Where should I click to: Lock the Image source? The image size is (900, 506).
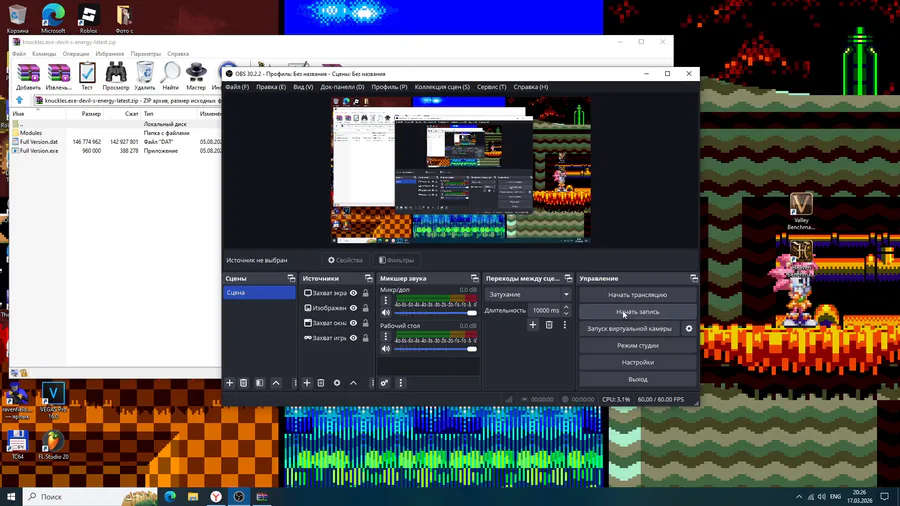(366, 308)
